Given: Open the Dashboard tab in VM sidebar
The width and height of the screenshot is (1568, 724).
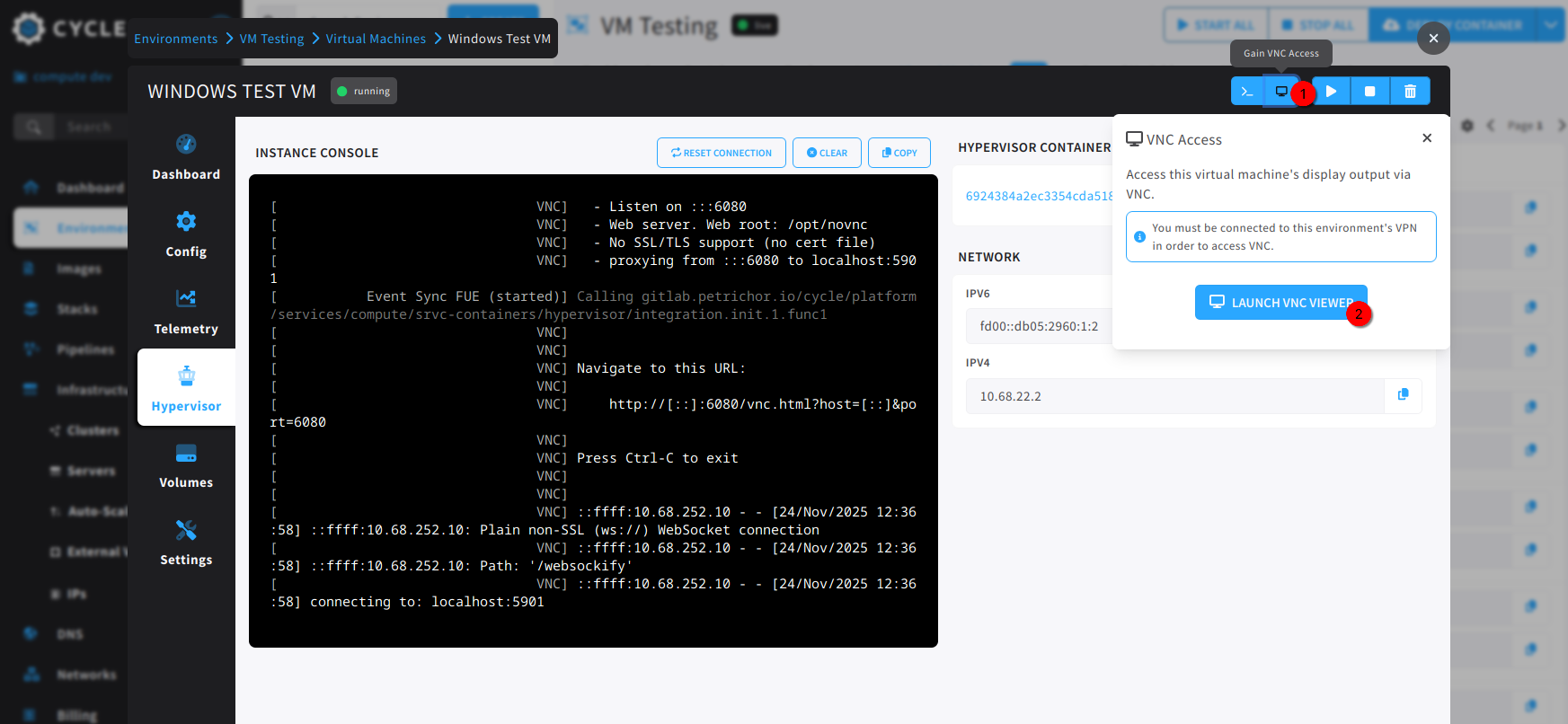Looking at the screenshot, I should point(186,156).
